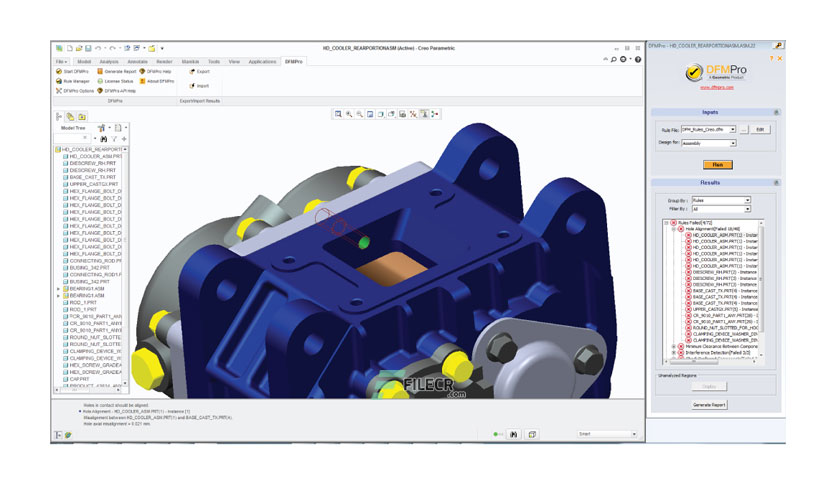Export DFMPro results
This screenshot has height=484, width=836.
[200, 71]
